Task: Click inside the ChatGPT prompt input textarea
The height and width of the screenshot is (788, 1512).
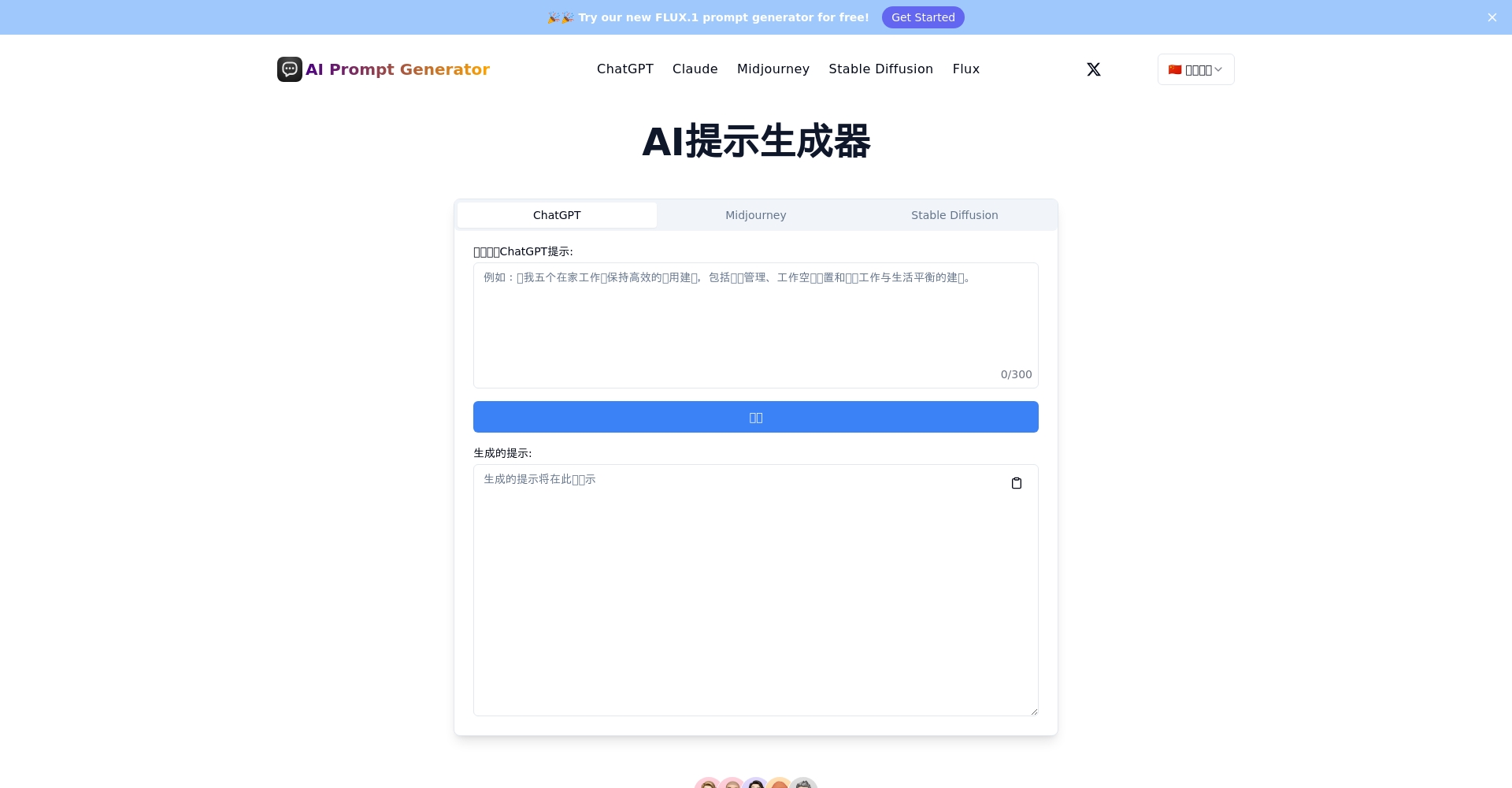Action: (x=756, y=325)
